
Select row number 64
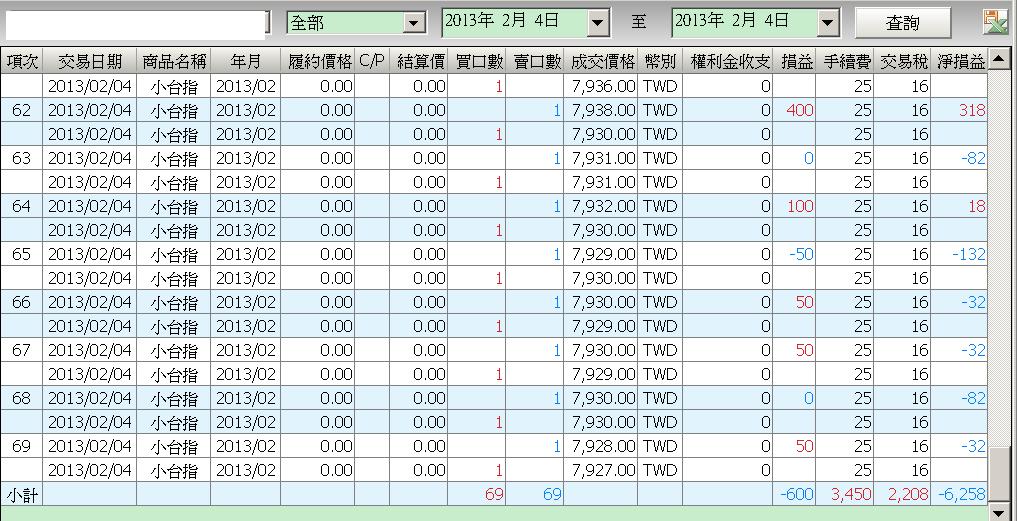(21, 206)
